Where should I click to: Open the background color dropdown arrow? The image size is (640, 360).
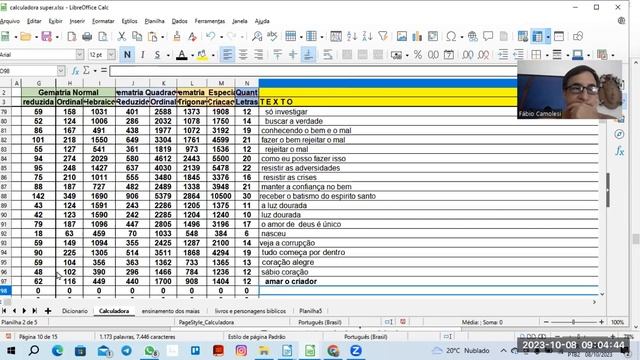pos(213,55)
